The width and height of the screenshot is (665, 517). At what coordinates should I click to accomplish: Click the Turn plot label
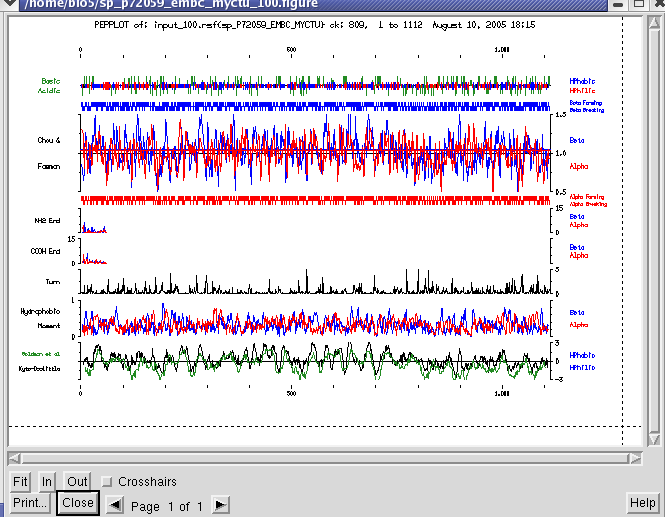point(53,283)
